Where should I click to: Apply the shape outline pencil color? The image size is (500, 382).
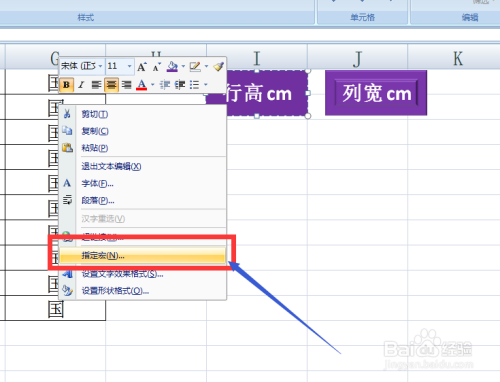(x=195, y=66)
